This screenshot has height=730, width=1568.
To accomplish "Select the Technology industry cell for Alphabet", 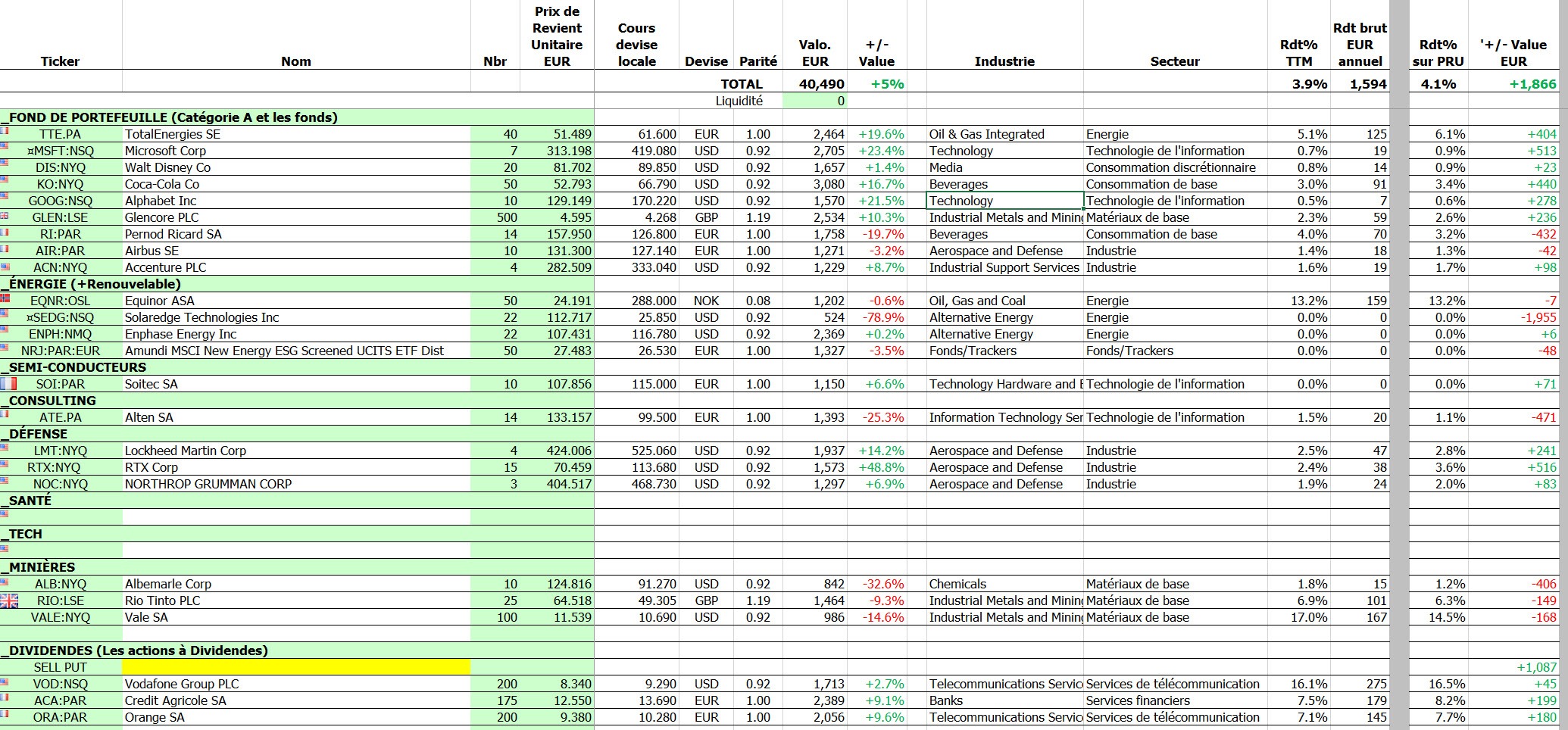I will pos(1004,201).
